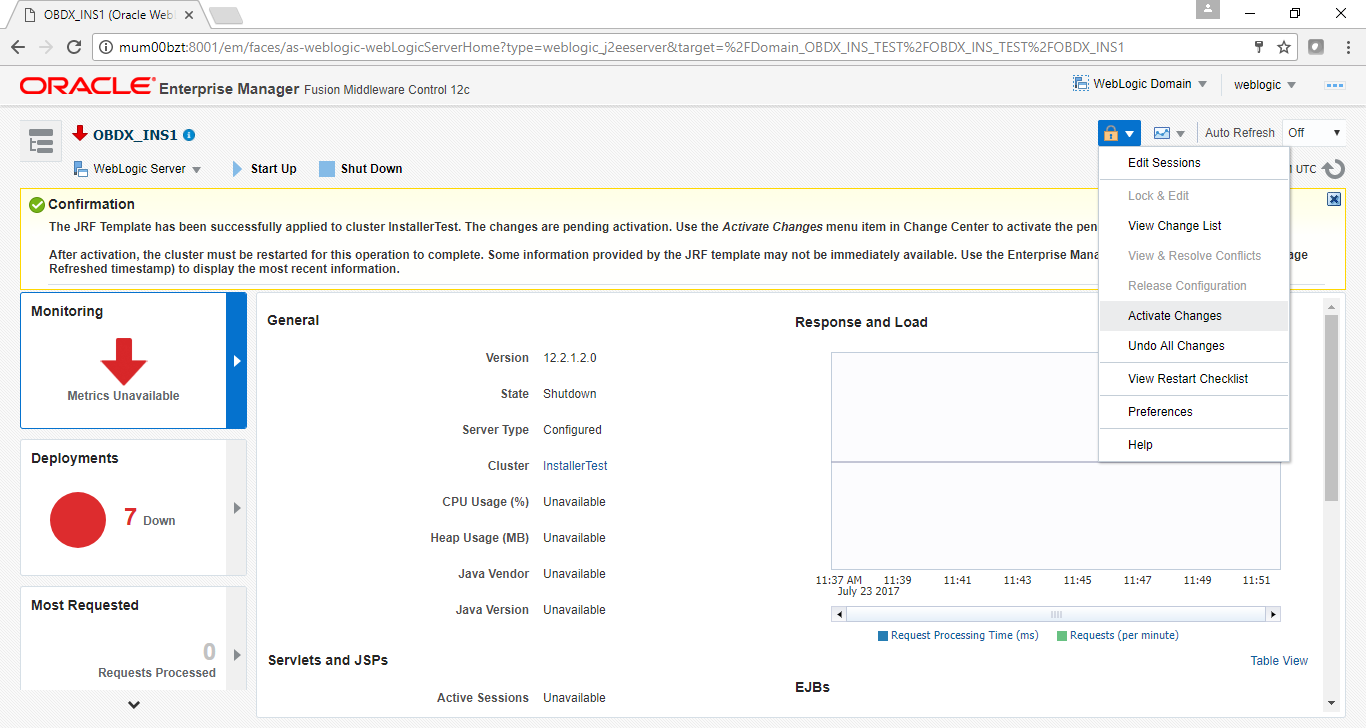Click the browser extension icon

tap(1316, 47)
